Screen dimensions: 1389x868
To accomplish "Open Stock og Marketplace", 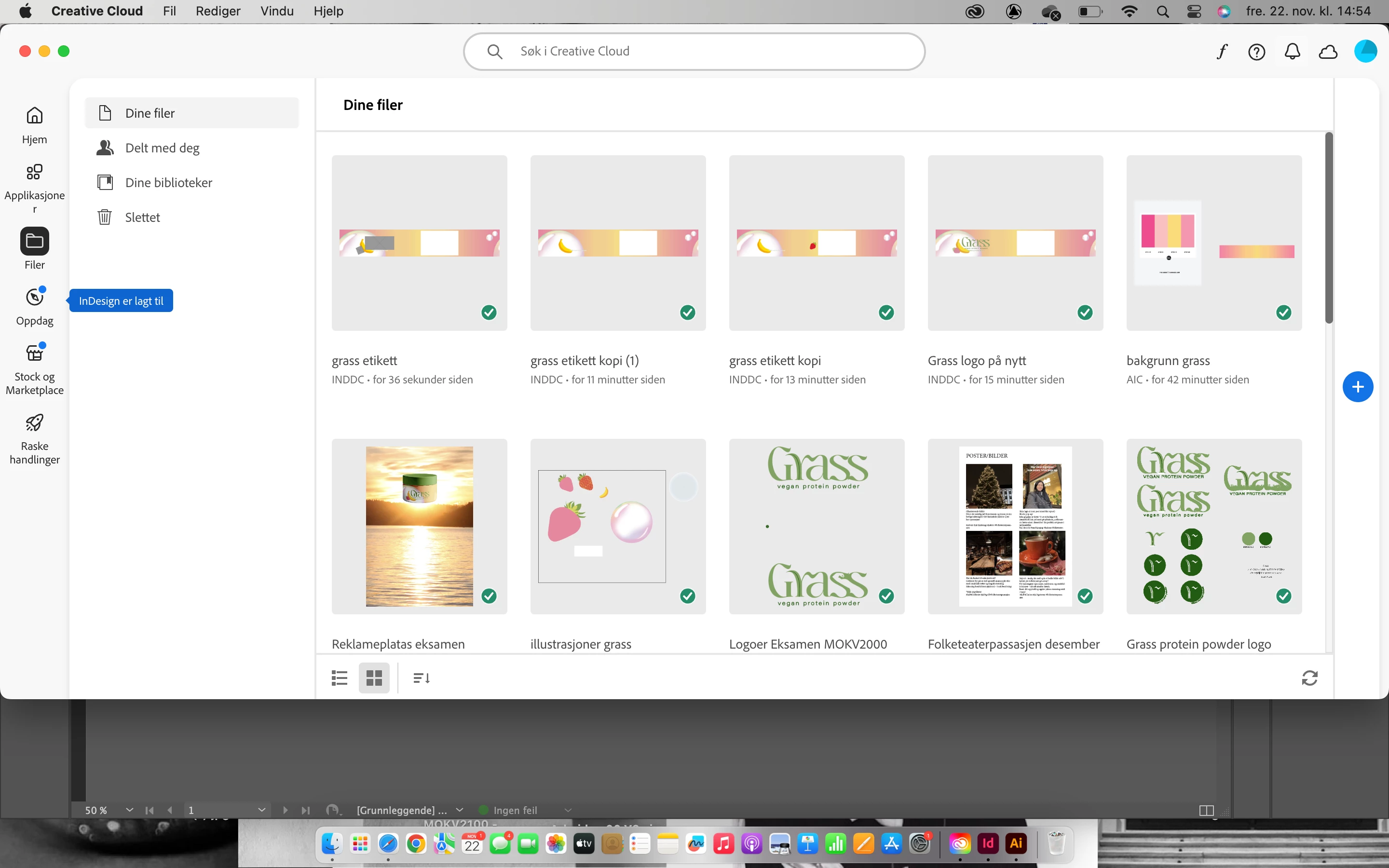I will [x=34, y=368].
